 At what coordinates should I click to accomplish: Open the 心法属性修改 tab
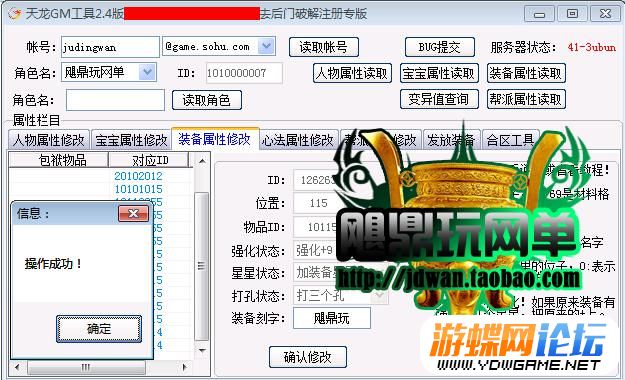[x=298, y=140]
